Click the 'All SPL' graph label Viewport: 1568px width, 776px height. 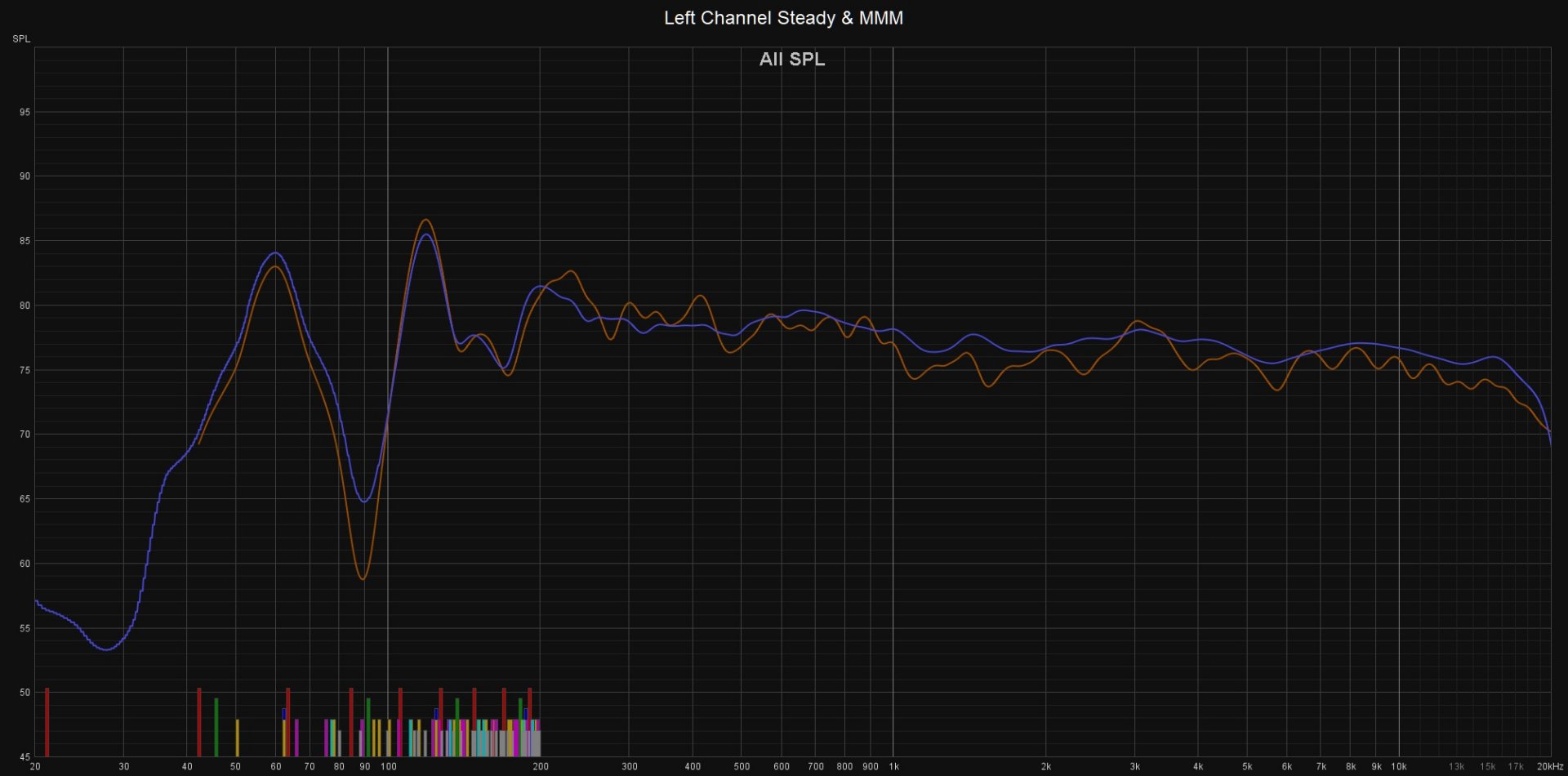click(791, 60)
